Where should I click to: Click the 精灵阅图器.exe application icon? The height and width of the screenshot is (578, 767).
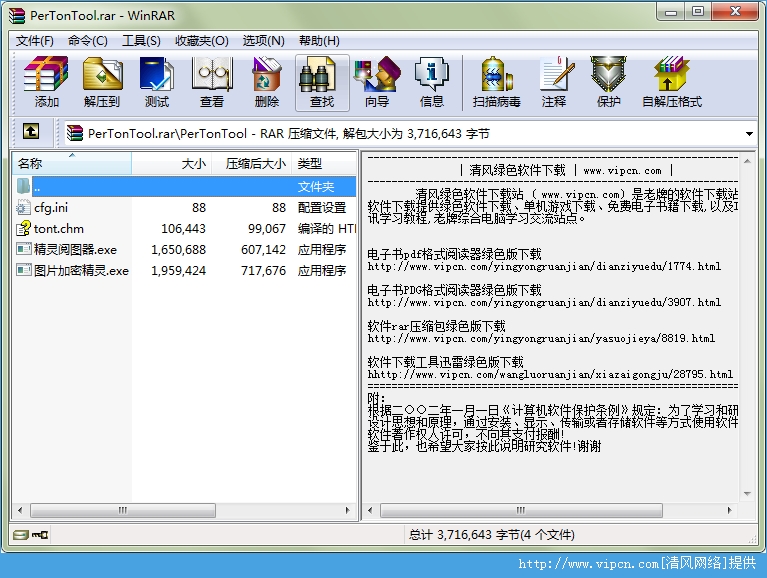click(x=23, y=249)
